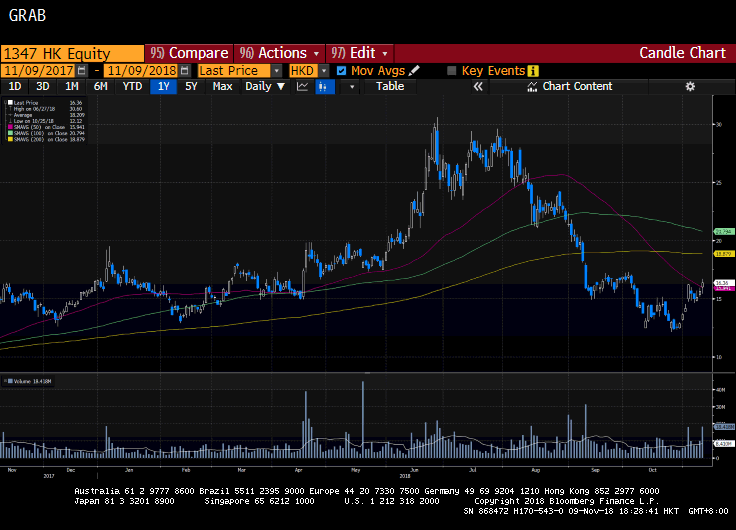Open the Edit menu
Screen dimensions: 736x530
pos(360,53)
